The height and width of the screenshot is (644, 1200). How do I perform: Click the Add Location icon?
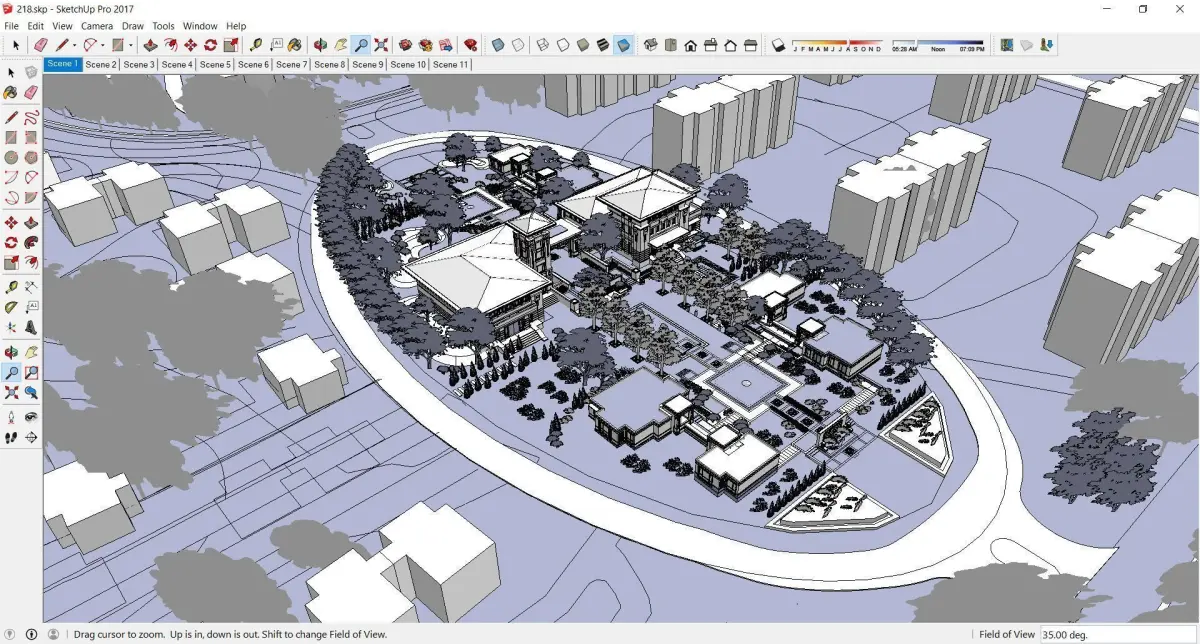[1007, 45]
